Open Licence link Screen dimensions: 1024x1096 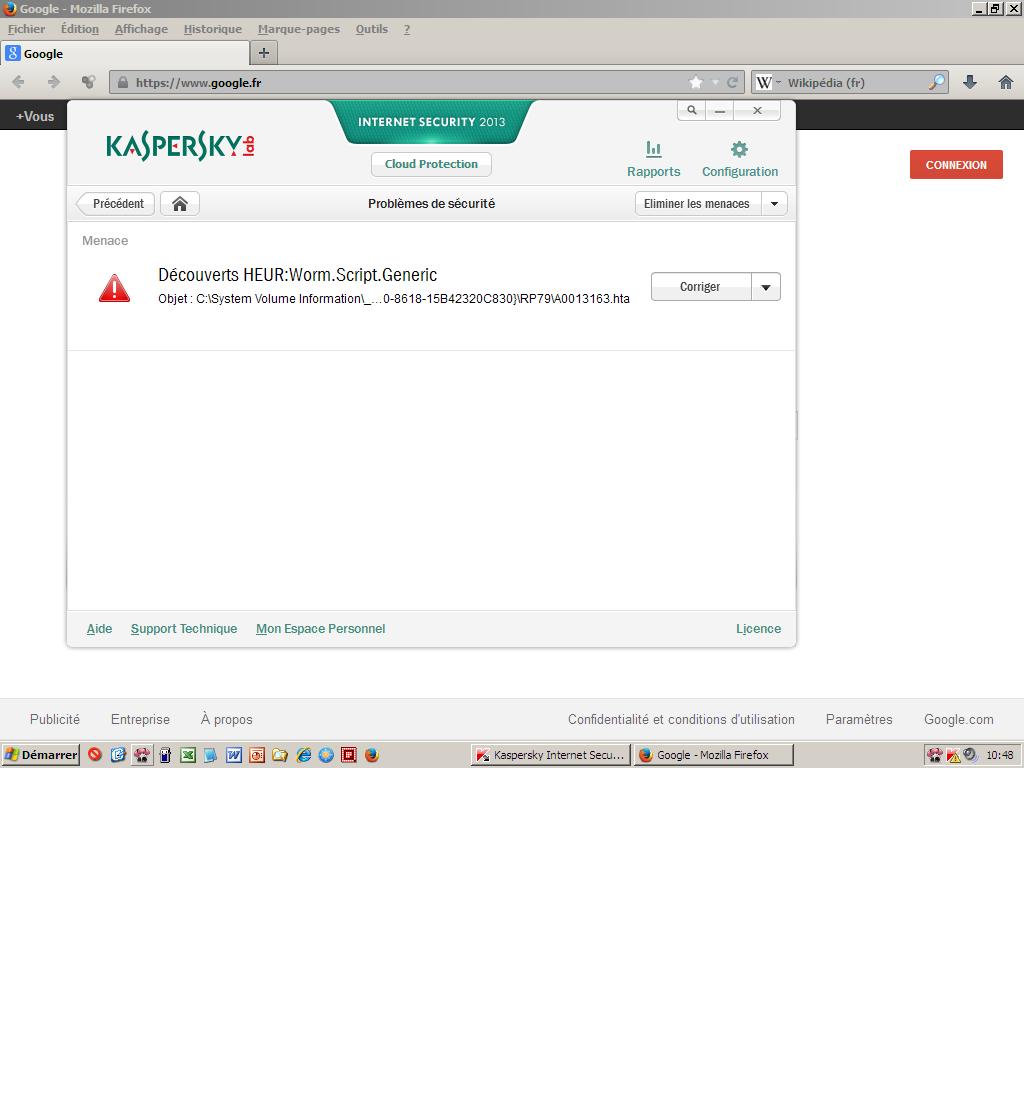pyautogui.click(x=758, y=628)
